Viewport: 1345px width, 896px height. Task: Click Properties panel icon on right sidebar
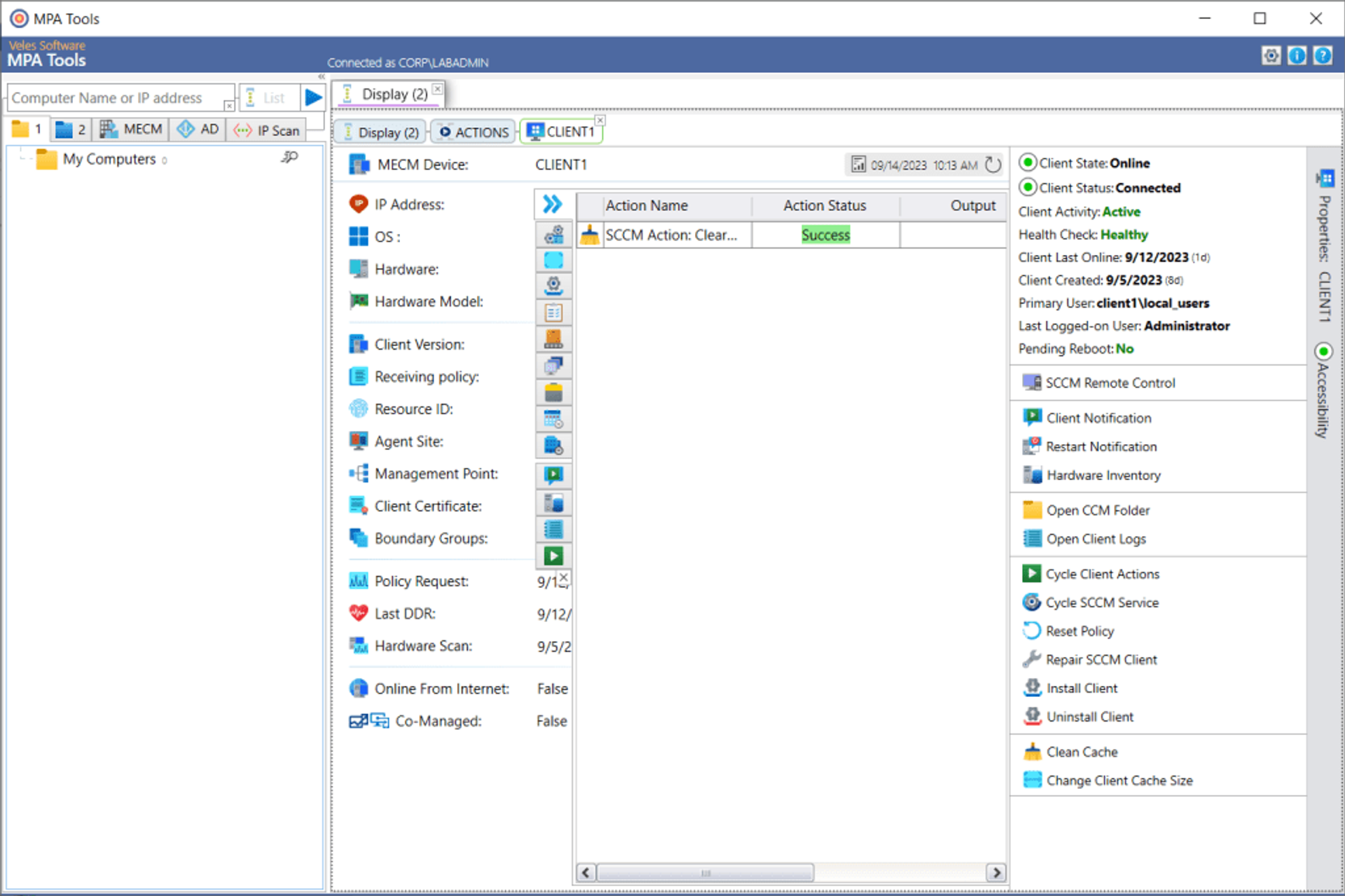pyautogui.click(x=1324, y=178)
